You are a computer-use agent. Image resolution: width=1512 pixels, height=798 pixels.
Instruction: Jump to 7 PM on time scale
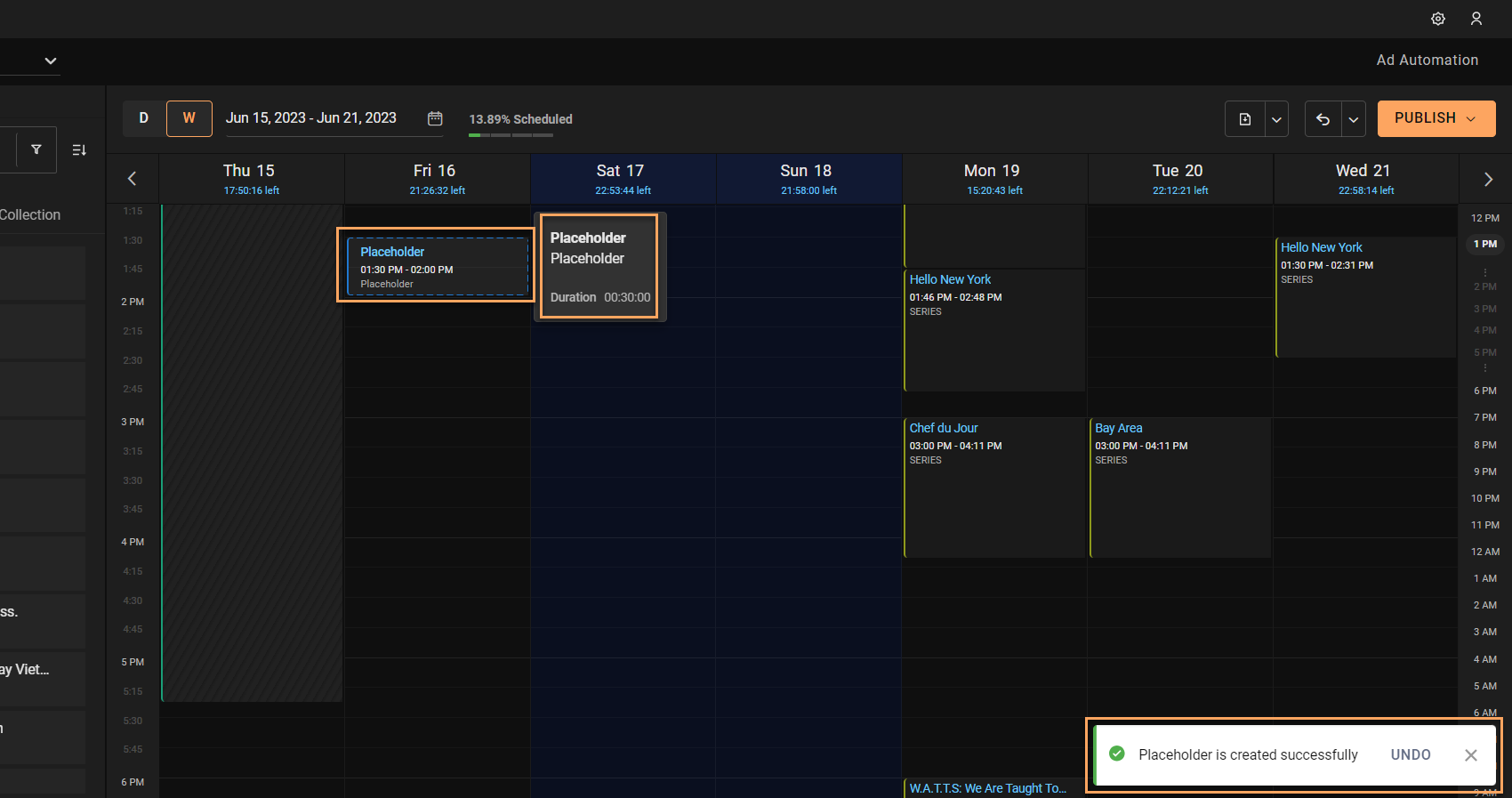click(1484, 417)
